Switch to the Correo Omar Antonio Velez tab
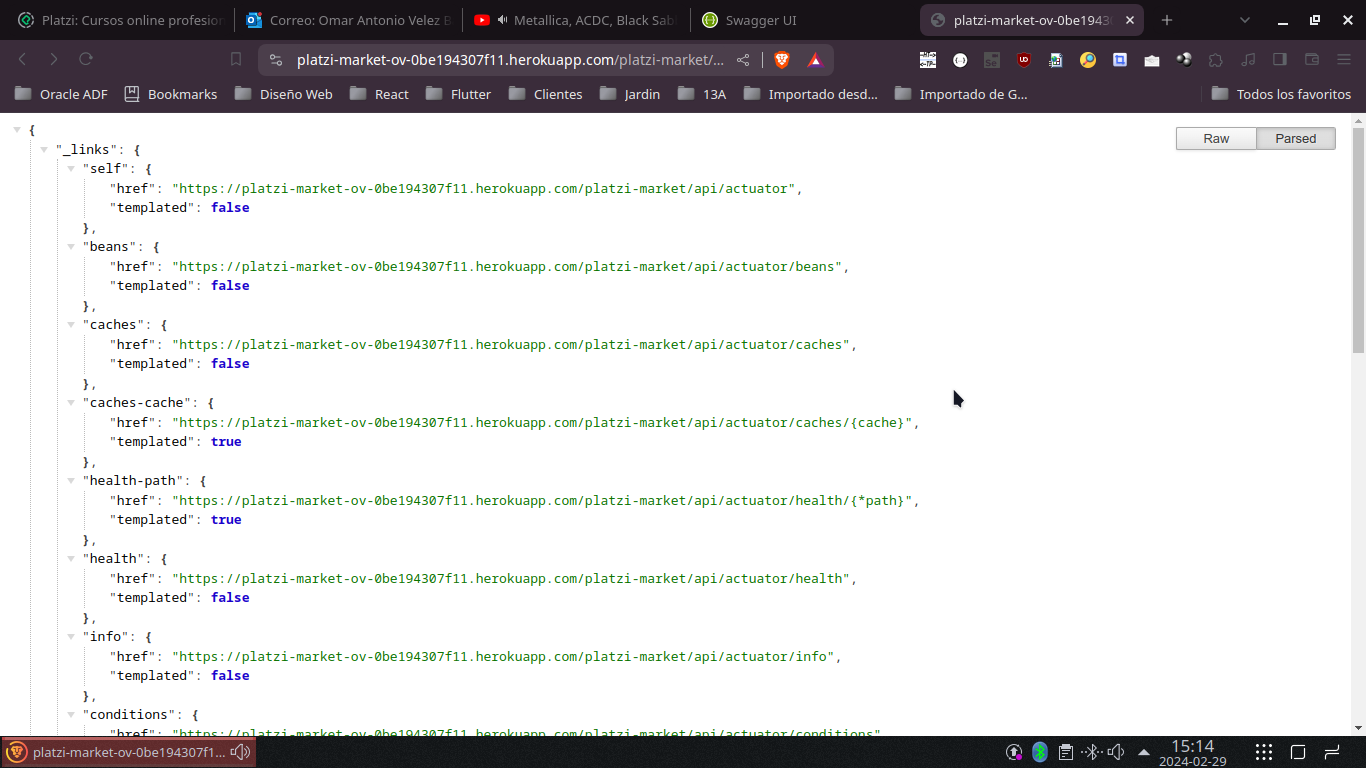 pyautogui.click(x=349, y=20)
